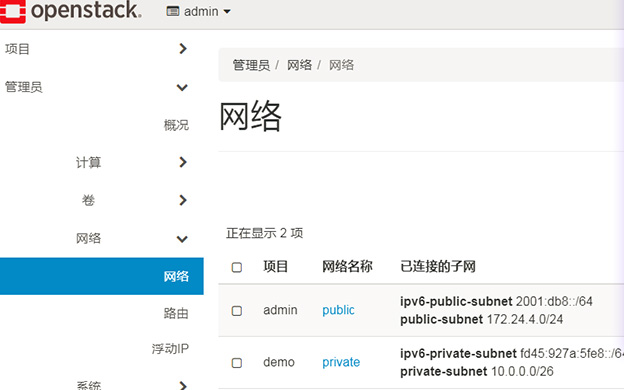624x390 pixels.
Task: Click the 计算 sidebar label
Action: (88, 162)
